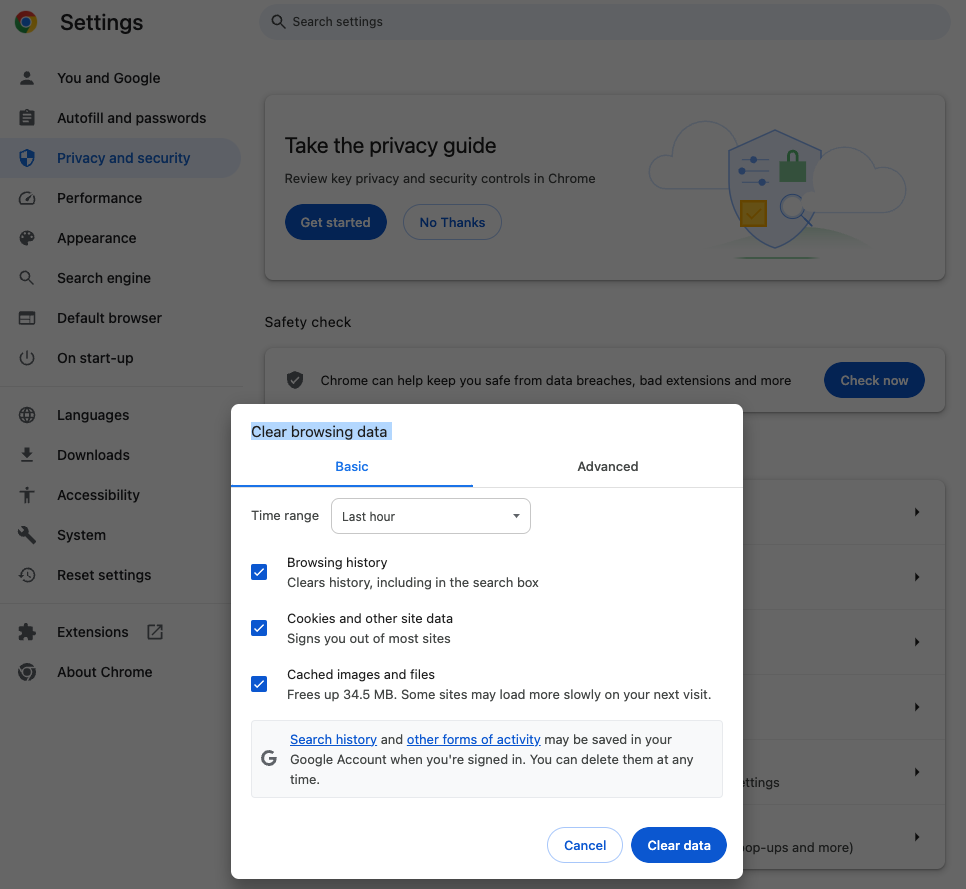This screenshot has height=889, width=966.
Task: Open On start-up via power icon
Action: click(x=26, y=358)
